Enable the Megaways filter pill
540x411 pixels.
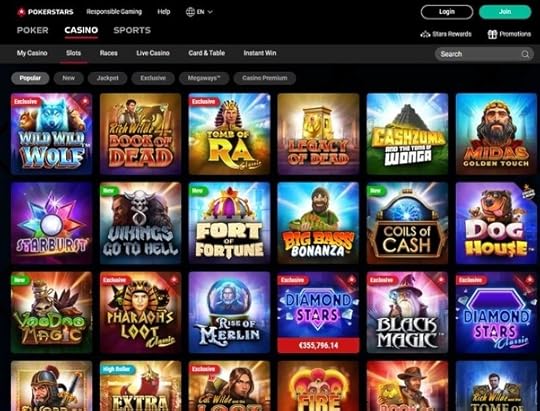click(x=204, y=78)
